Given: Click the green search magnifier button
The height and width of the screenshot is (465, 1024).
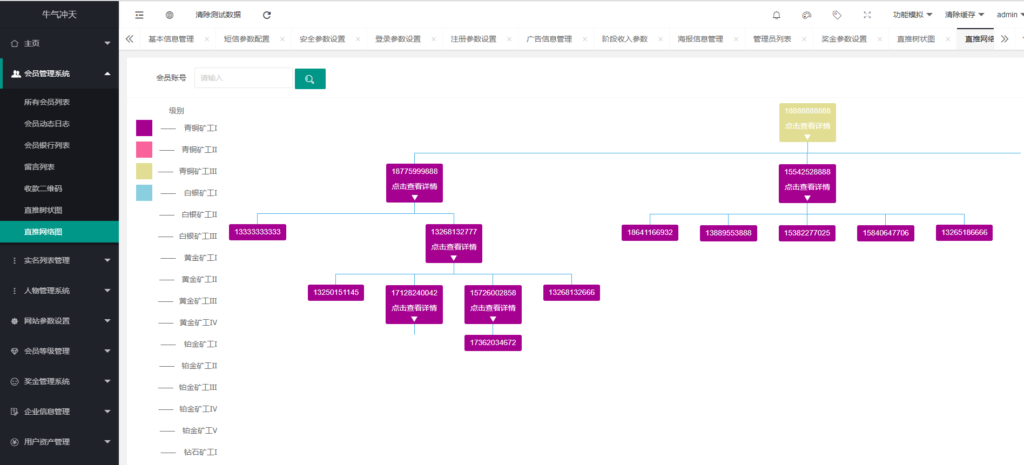Looking at the screenshot, I should (x=310, y=79).
